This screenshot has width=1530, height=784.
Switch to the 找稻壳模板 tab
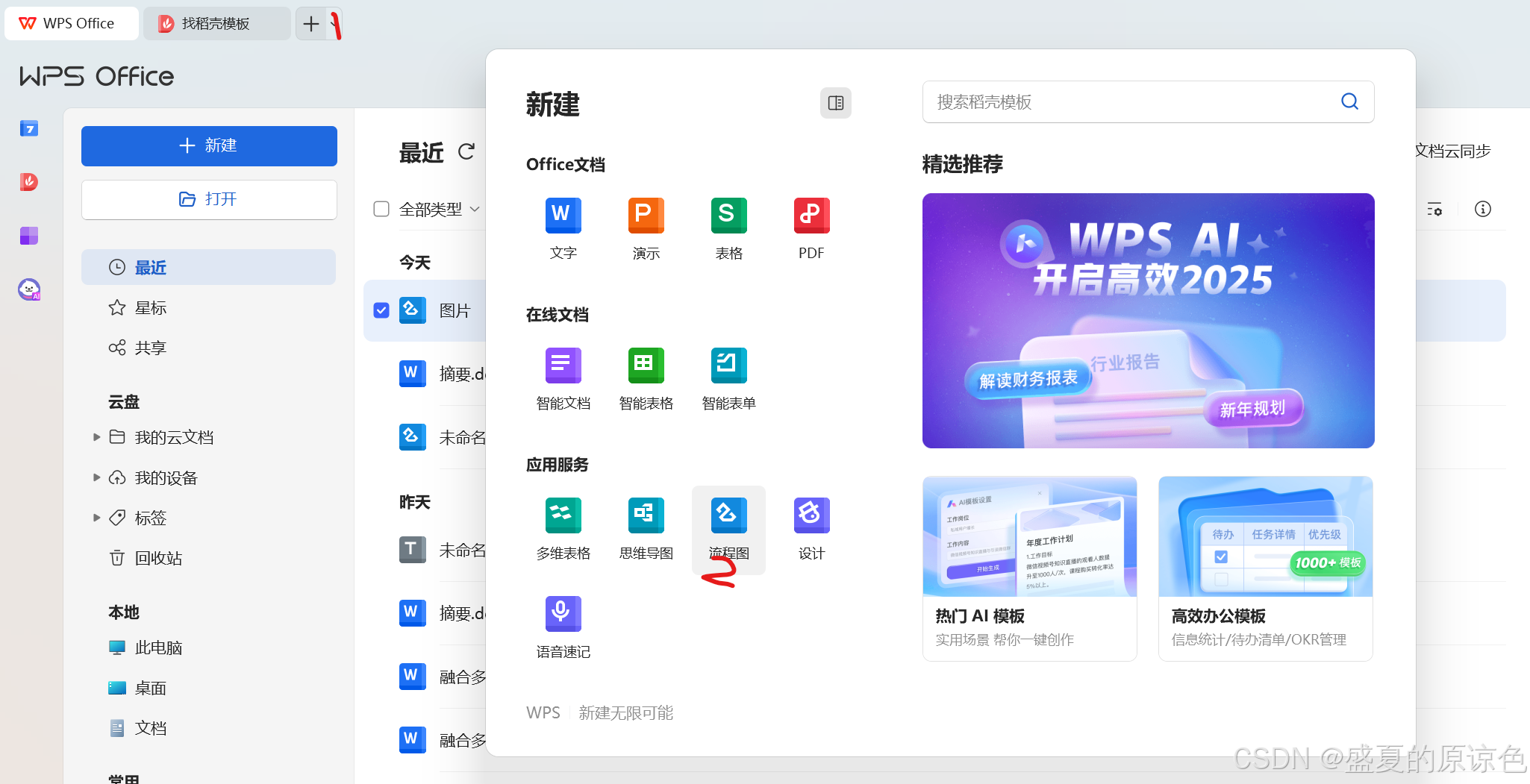point(216,24)
